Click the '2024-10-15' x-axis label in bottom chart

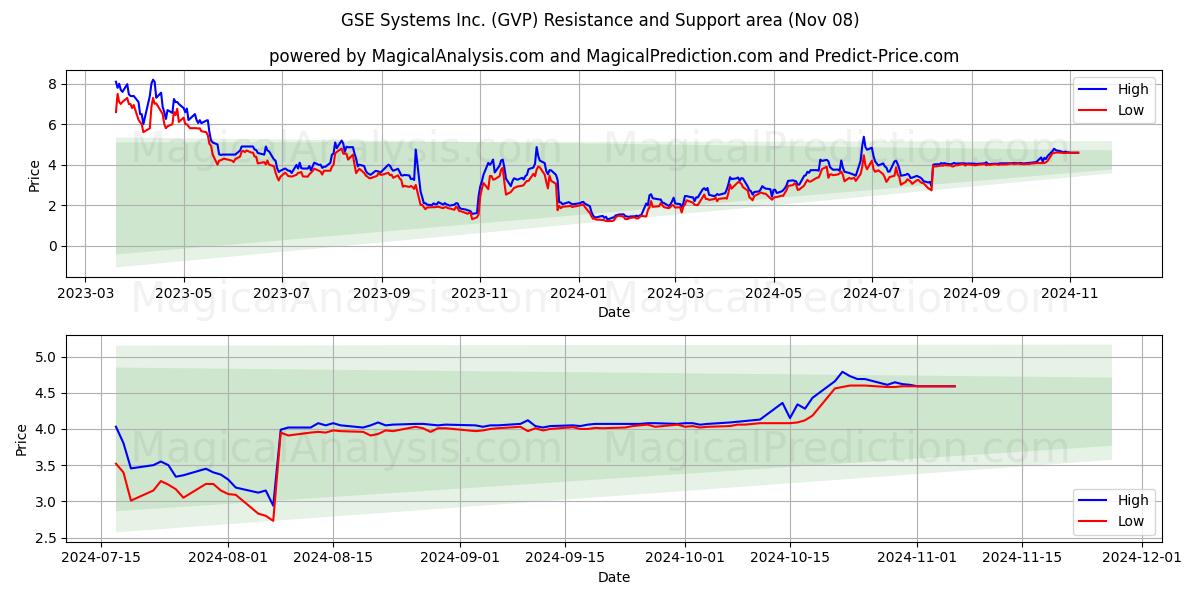click(790, 559)
